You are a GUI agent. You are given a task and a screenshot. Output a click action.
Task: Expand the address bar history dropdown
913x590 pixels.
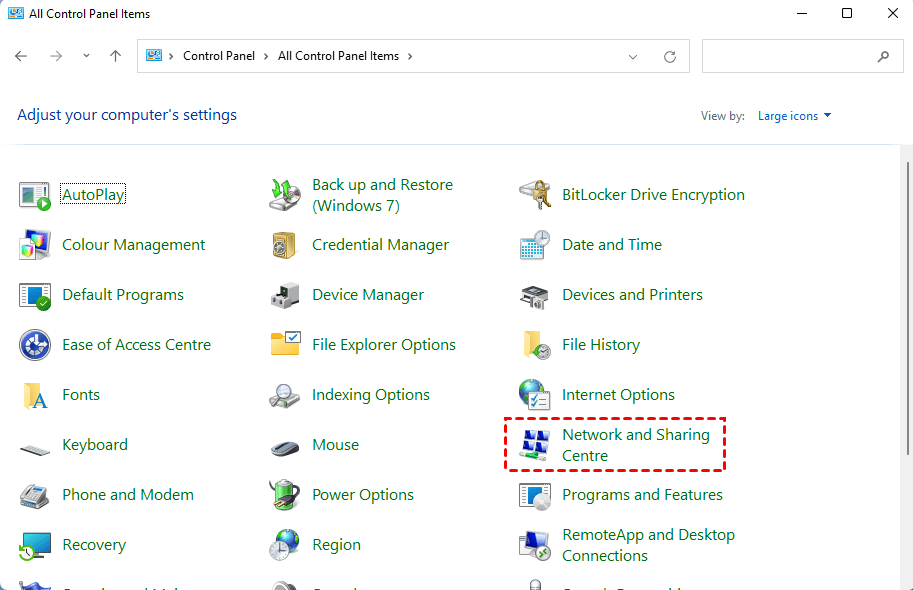pyautogui.click(x=633, y=56)
